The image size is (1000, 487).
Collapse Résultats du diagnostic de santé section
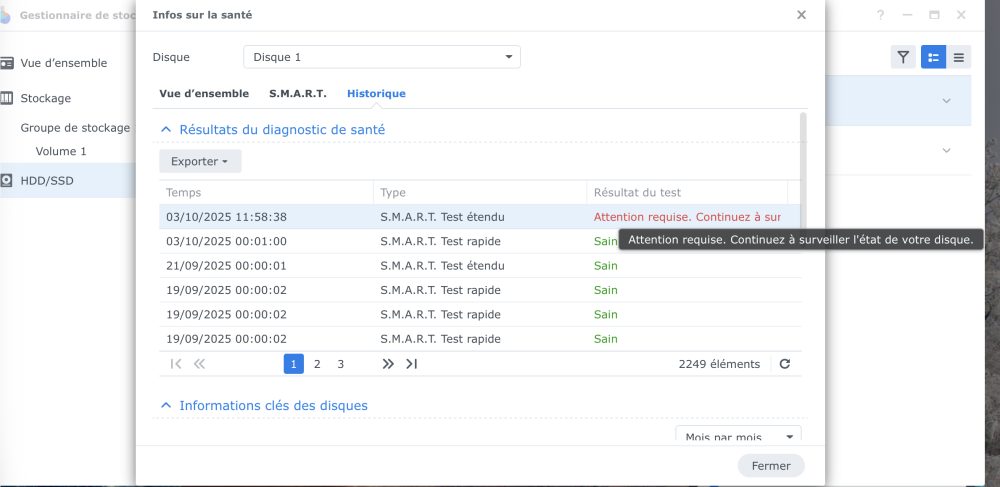point(167,130)
